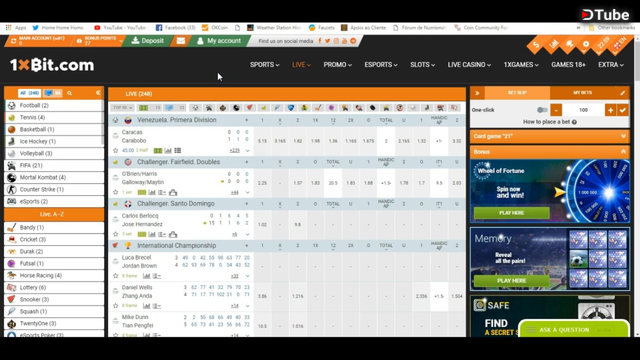Click the Twitter social media icon

tap(327, 41)
